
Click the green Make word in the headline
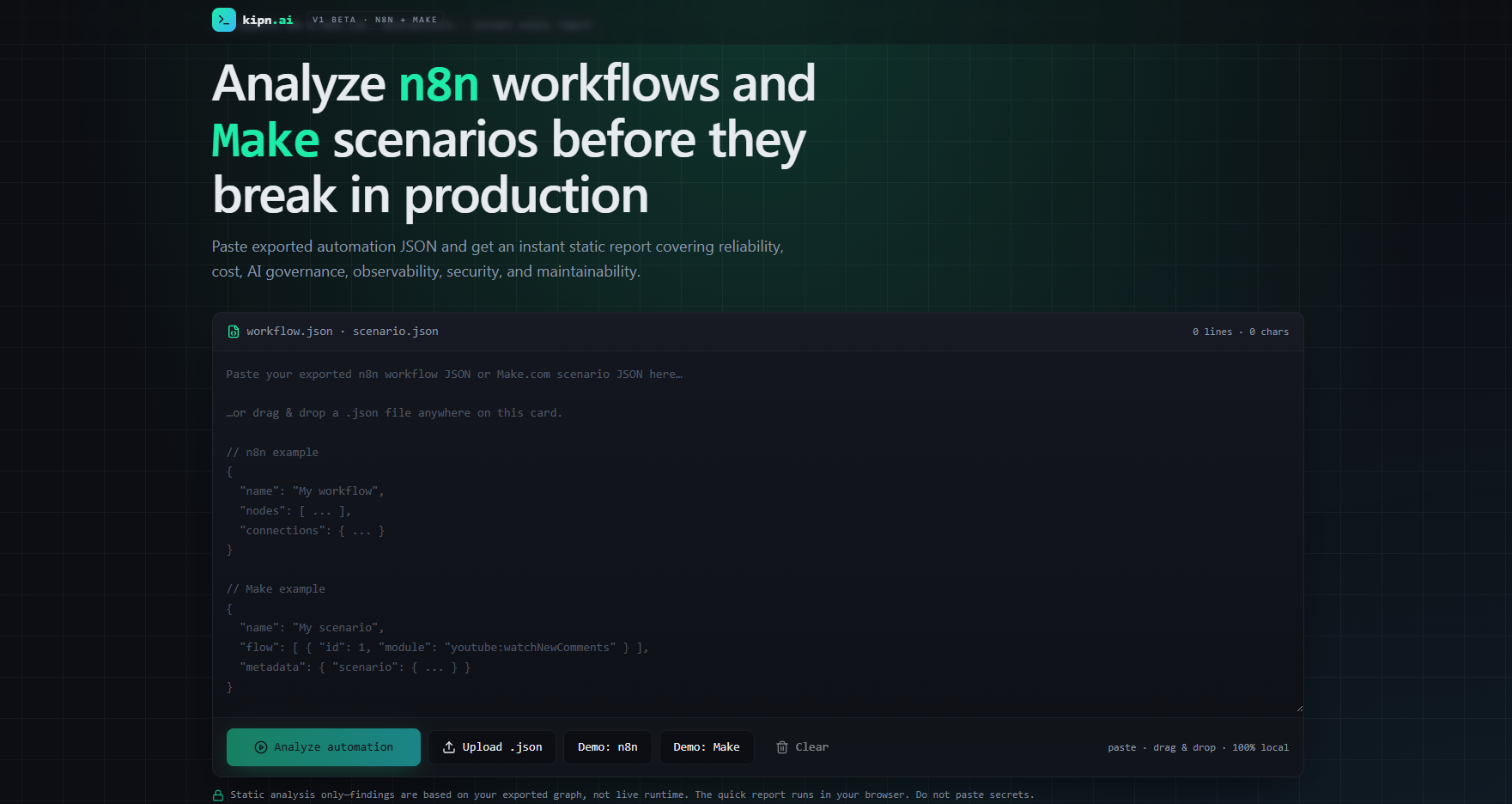coord(265,140)
